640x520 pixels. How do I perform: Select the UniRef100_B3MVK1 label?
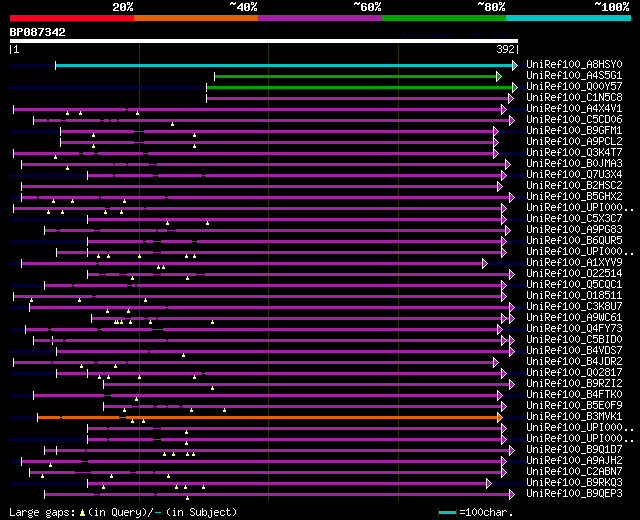pos(574,417)
